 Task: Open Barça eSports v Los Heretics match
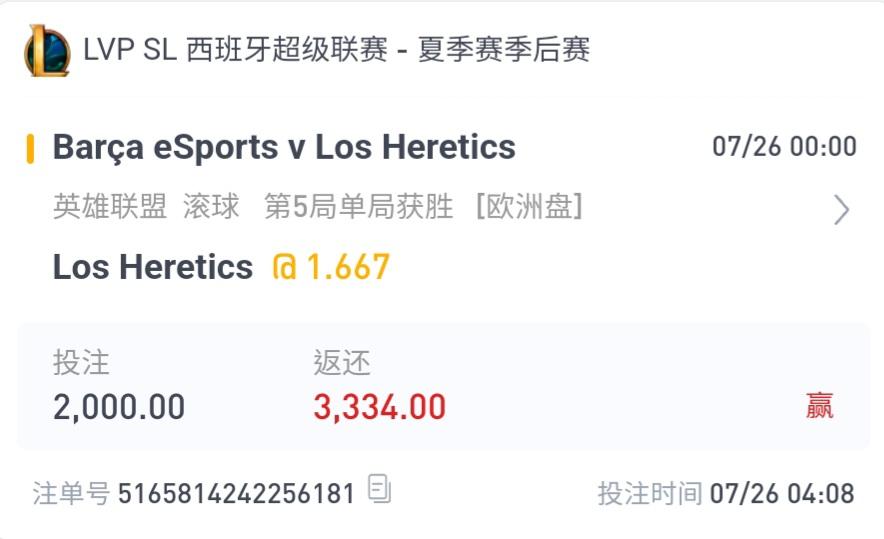click(x=284, y=148)
